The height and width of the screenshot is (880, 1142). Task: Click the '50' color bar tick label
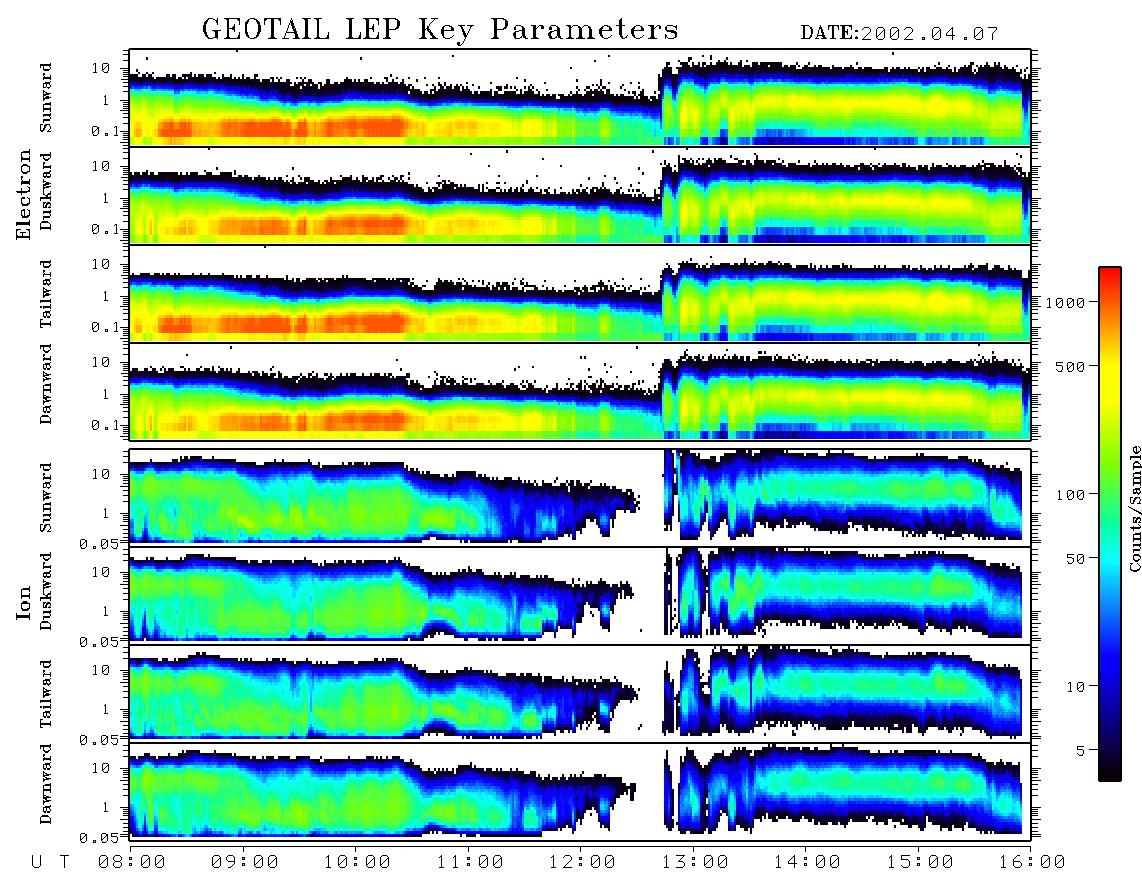pyautogui.click(x=1075, y=559)
